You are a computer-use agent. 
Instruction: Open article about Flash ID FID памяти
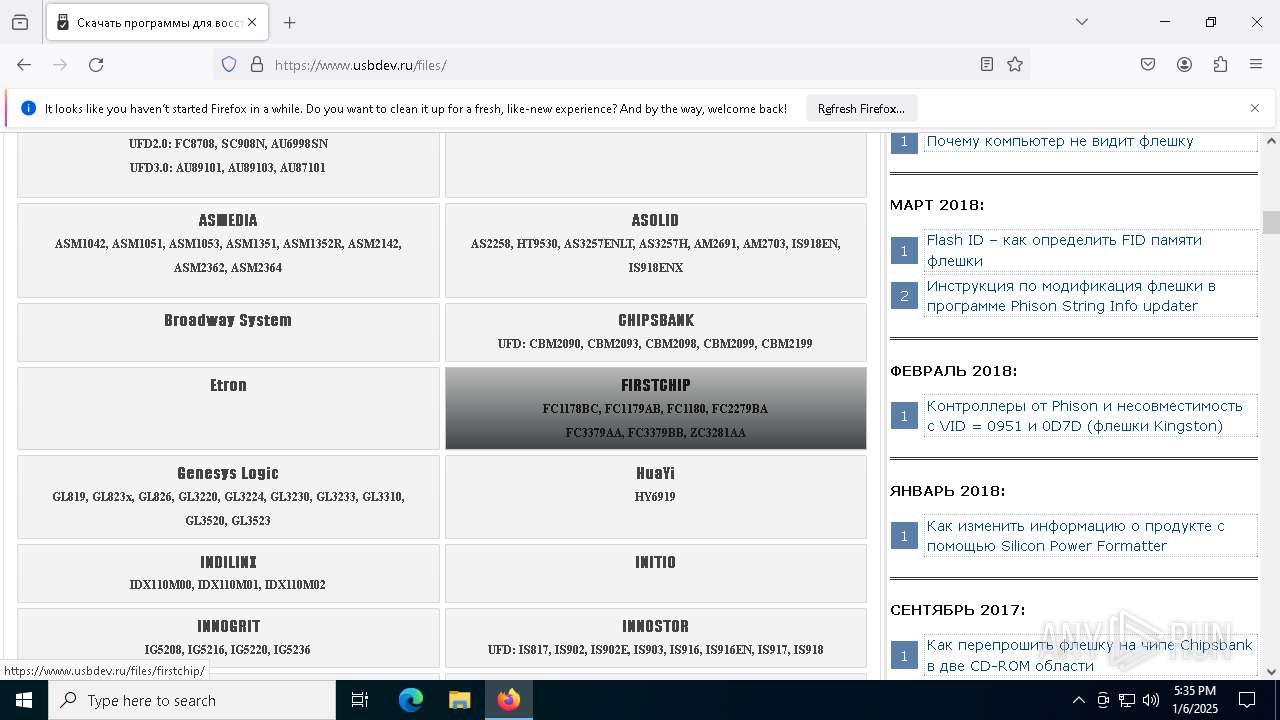(1064, 250)
